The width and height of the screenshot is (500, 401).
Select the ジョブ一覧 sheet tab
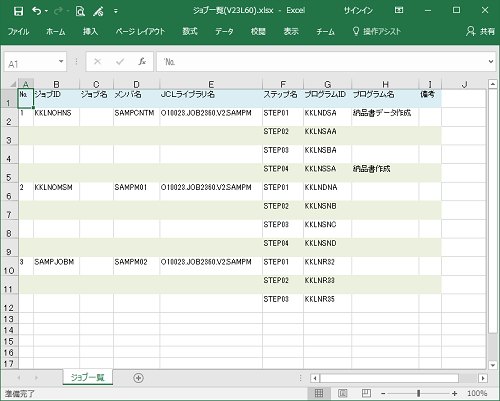point(88,377)
